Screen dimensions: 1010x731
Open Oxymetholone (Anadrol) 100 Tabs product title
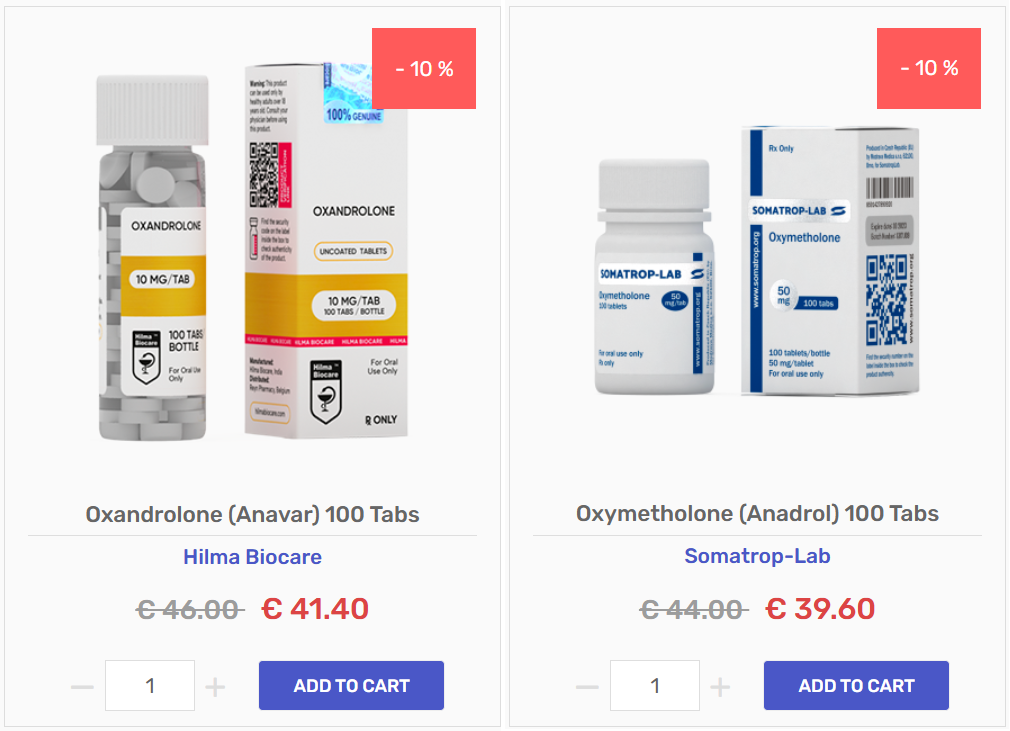[x=758, y=513]
